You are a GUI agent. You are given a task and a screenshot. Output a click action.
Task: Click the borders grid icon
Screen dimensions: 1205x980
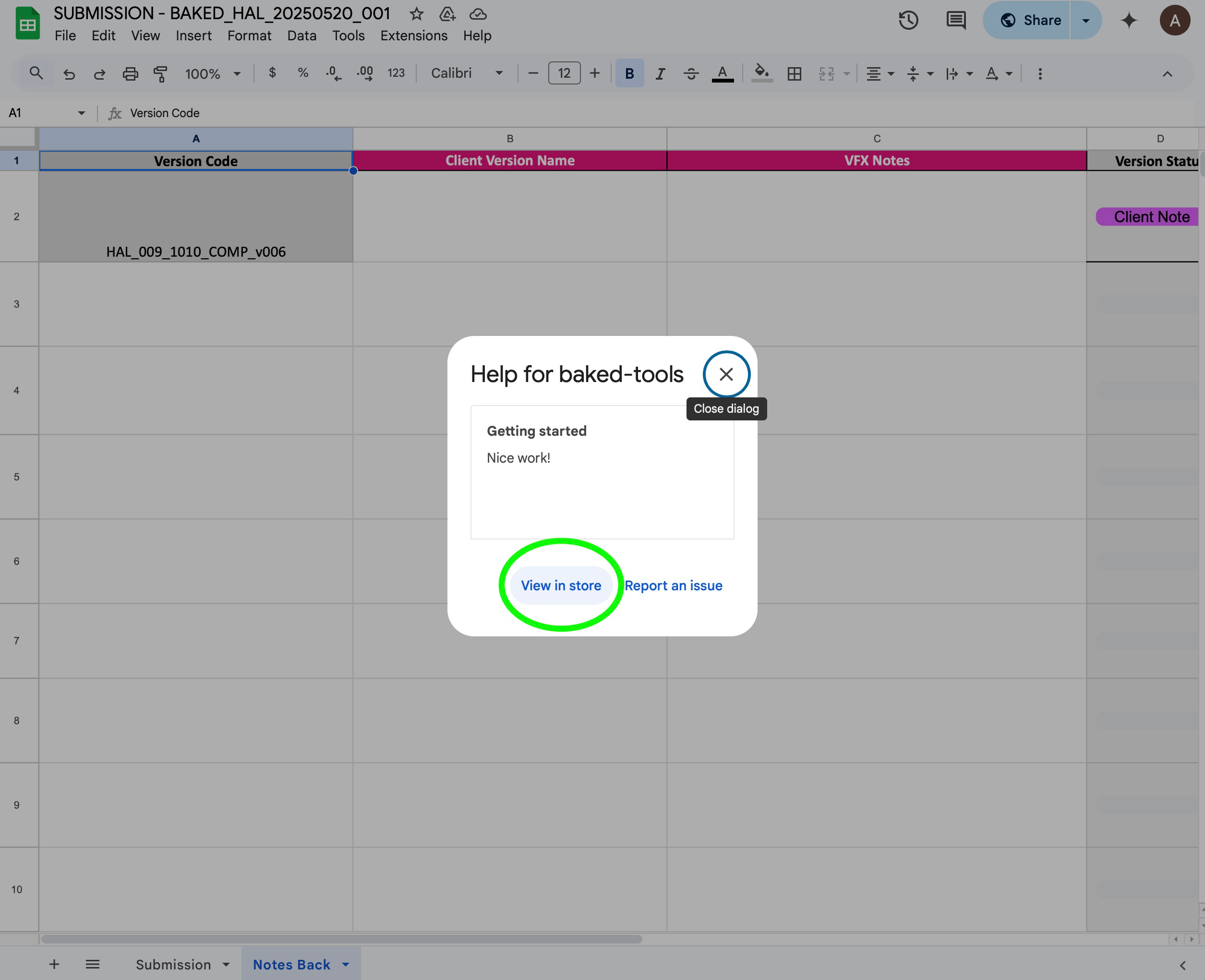[x=794, y=73]
